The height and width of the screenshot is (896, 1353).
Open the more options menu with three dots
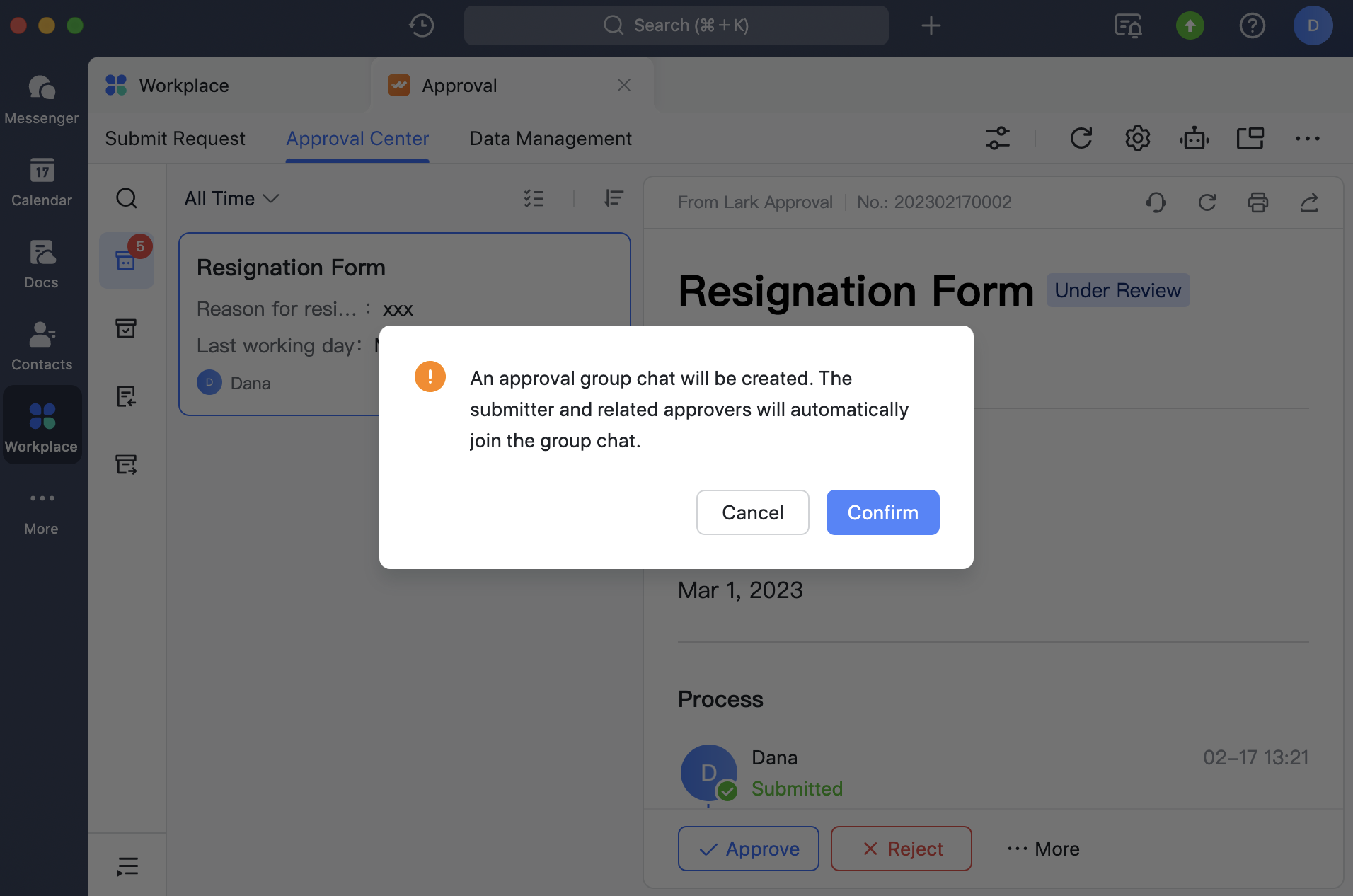[x=1308, y=138]
